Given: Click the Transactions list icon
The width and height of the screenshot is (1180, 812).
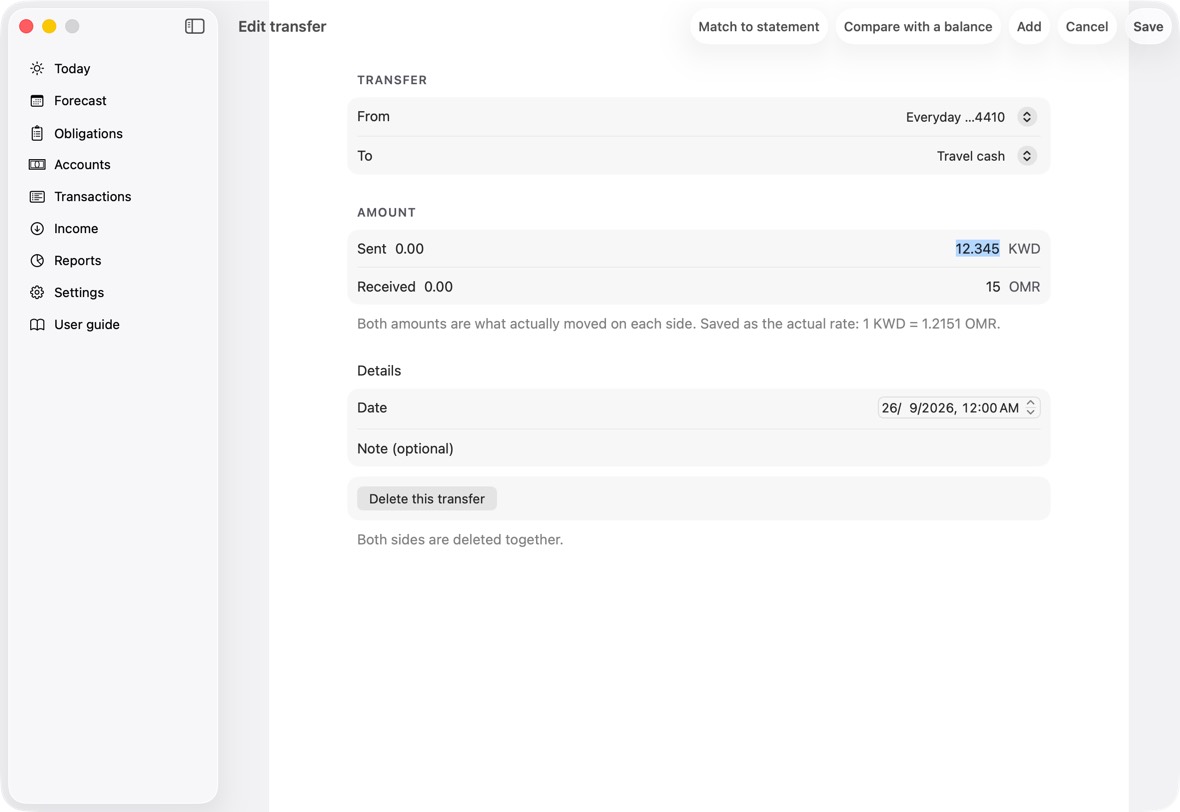Looking at the screenshot, I should tap(37, 196).
